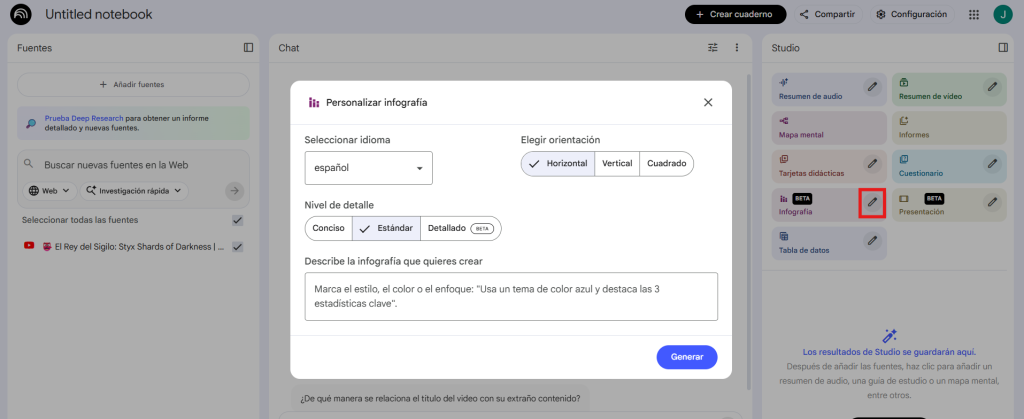This screenshot has height=419, width=1024.
Task: Click the YouTube icon of the source
Action: (x=29, y=246)
